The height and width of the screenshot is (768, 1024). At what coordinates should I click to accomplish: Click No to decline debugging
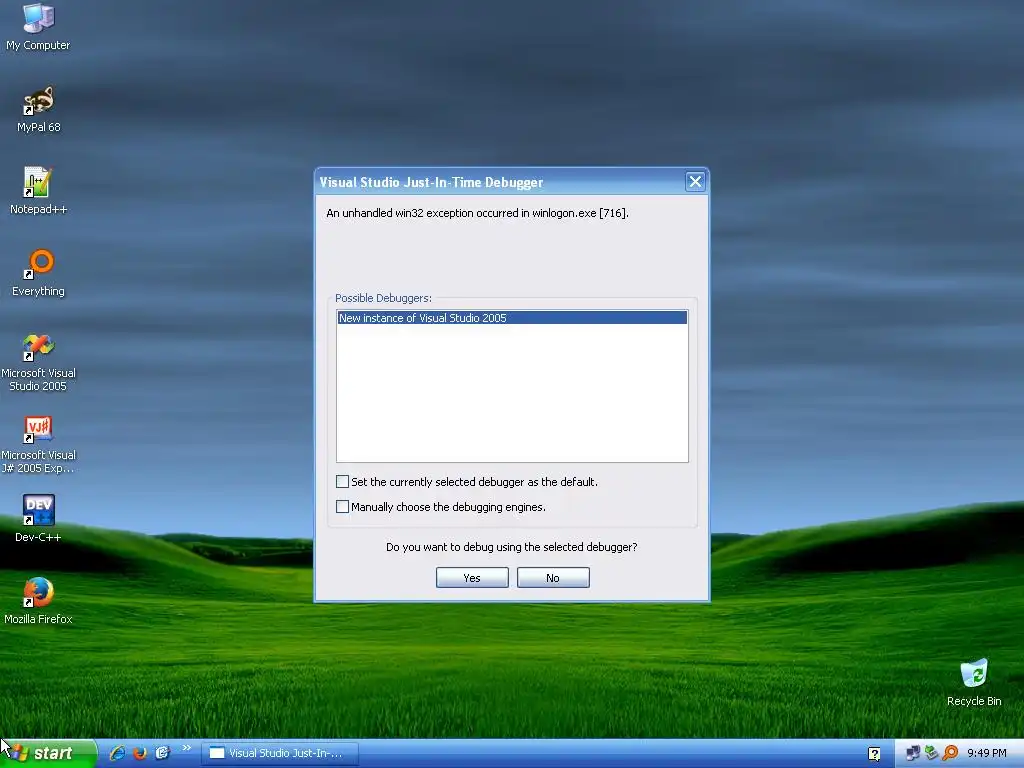coord(553,578)
